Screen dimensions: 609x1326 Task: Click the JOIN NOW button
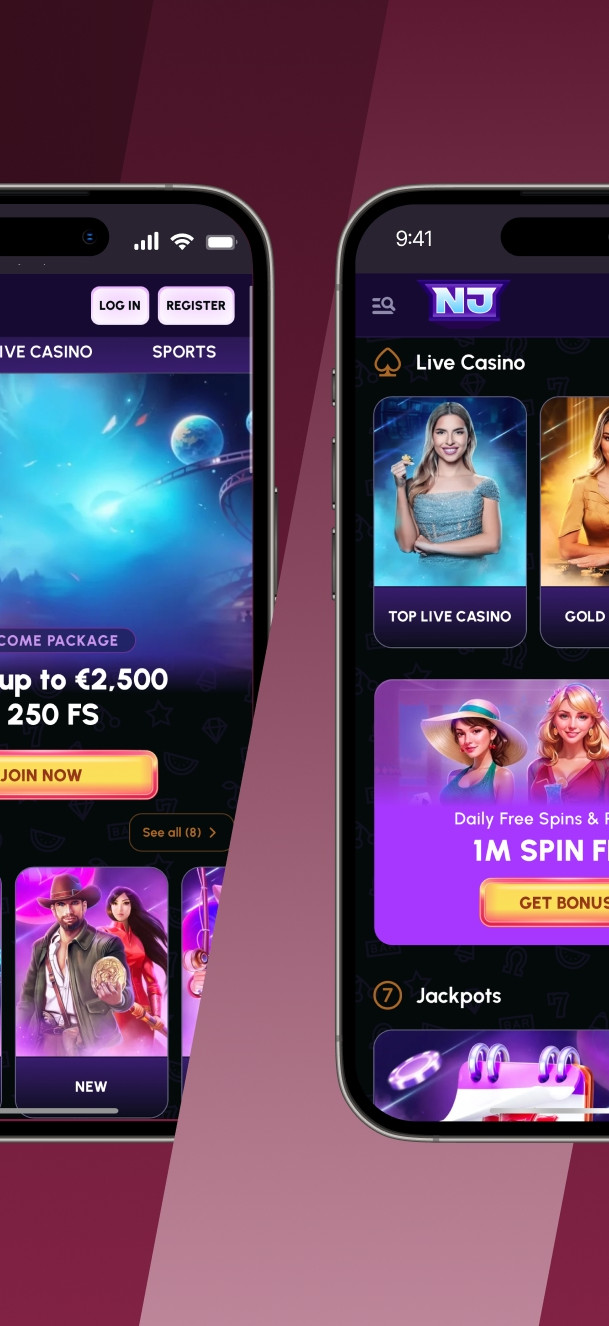[78, 775]
